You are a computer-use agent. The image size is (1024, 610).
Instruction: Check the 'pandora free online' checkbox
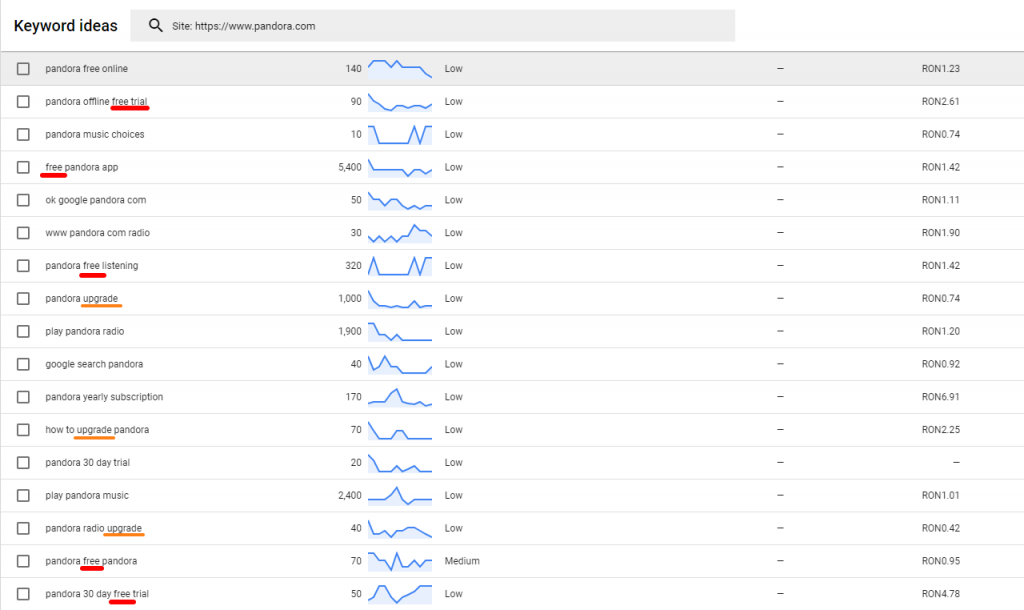pos(23,69)
